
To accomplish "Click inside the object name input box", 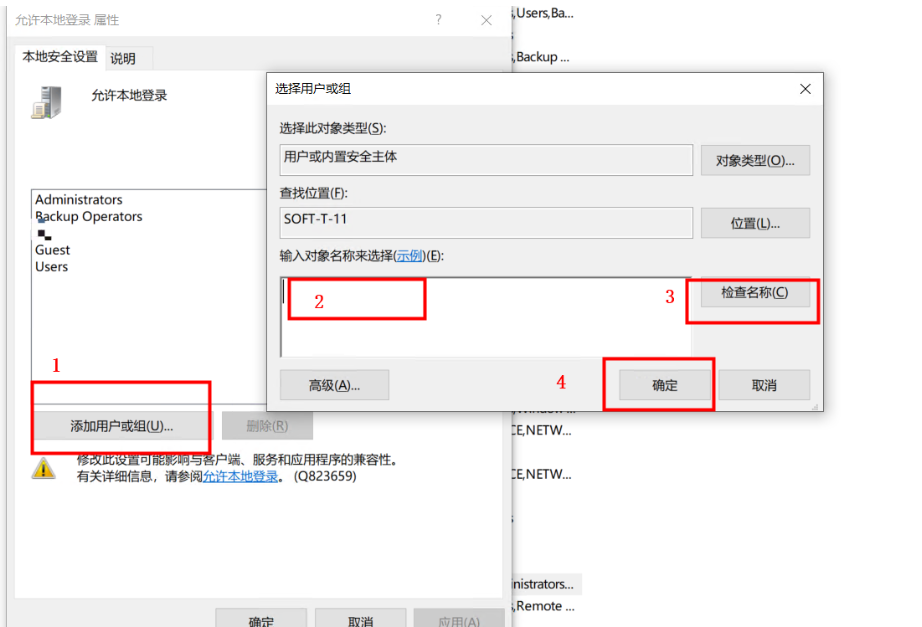I will point(485,315).
